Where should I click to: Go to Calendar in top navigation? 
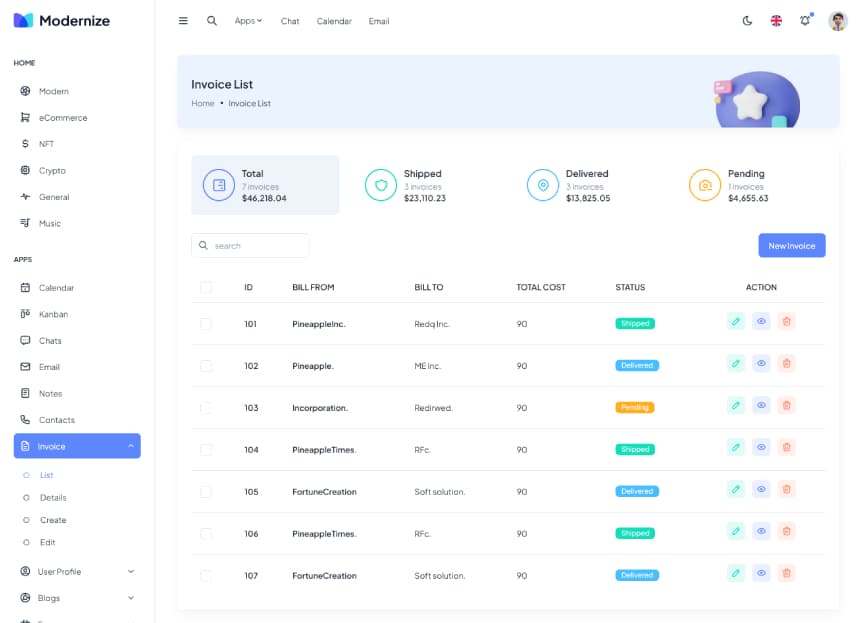click(x=334, y=21)
